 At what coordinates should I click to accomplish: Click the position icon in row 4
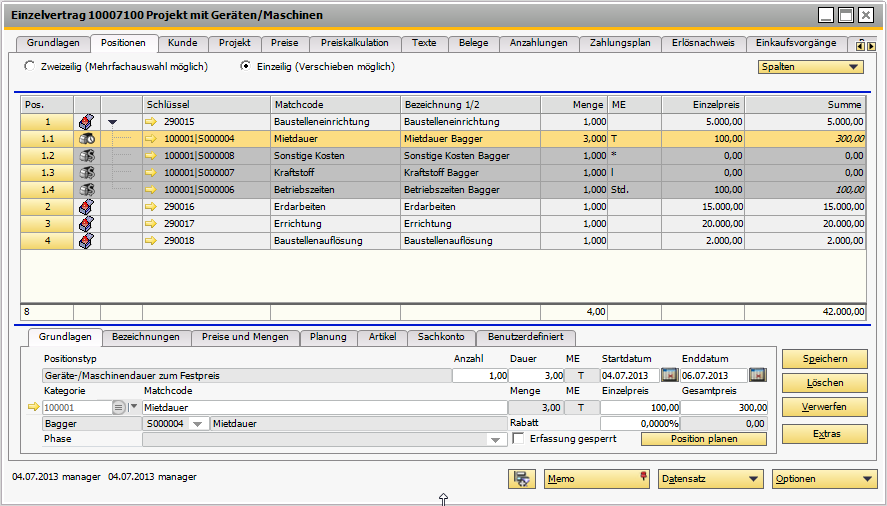pos(87,241)
